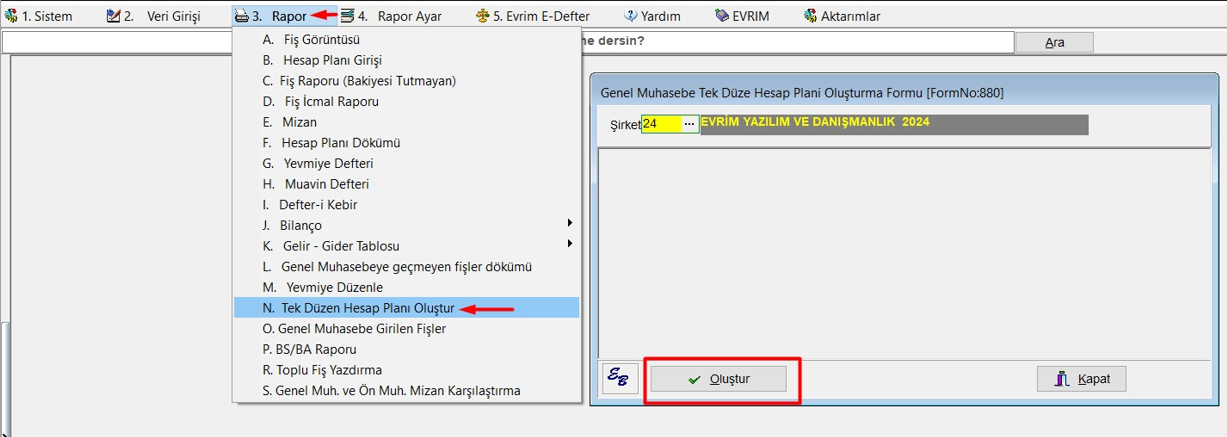Click the Kapat button

1081,379
